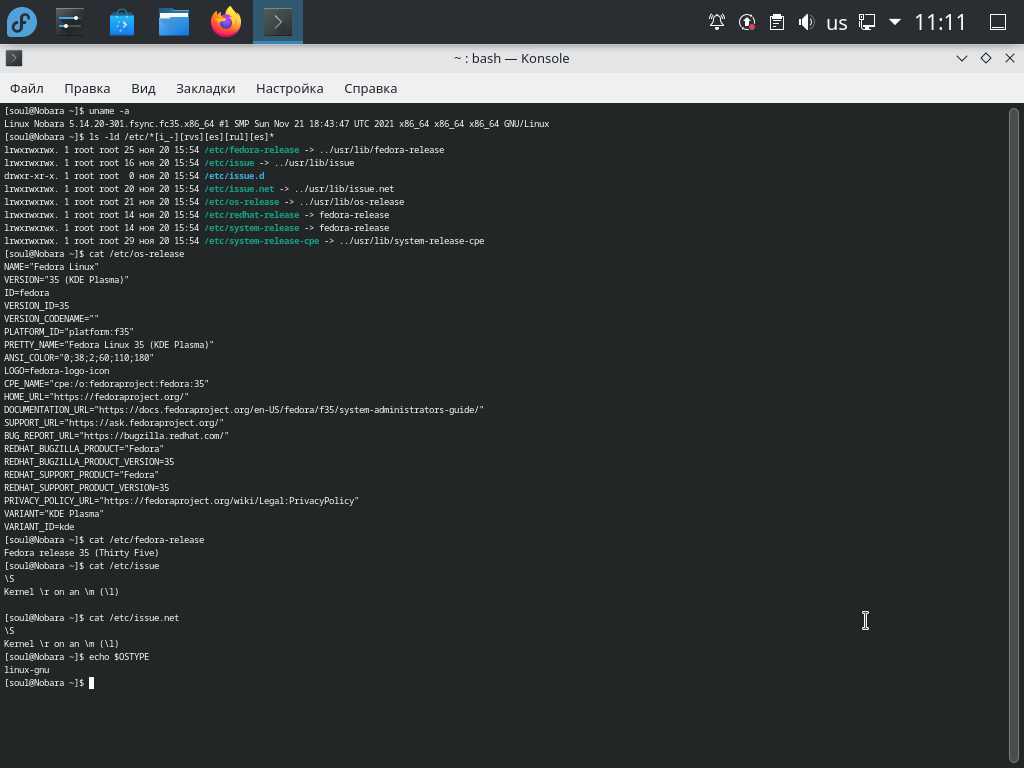Open the calendar from the 11:11 clock
Screen dimensions: 1024x768
[940, 22]
